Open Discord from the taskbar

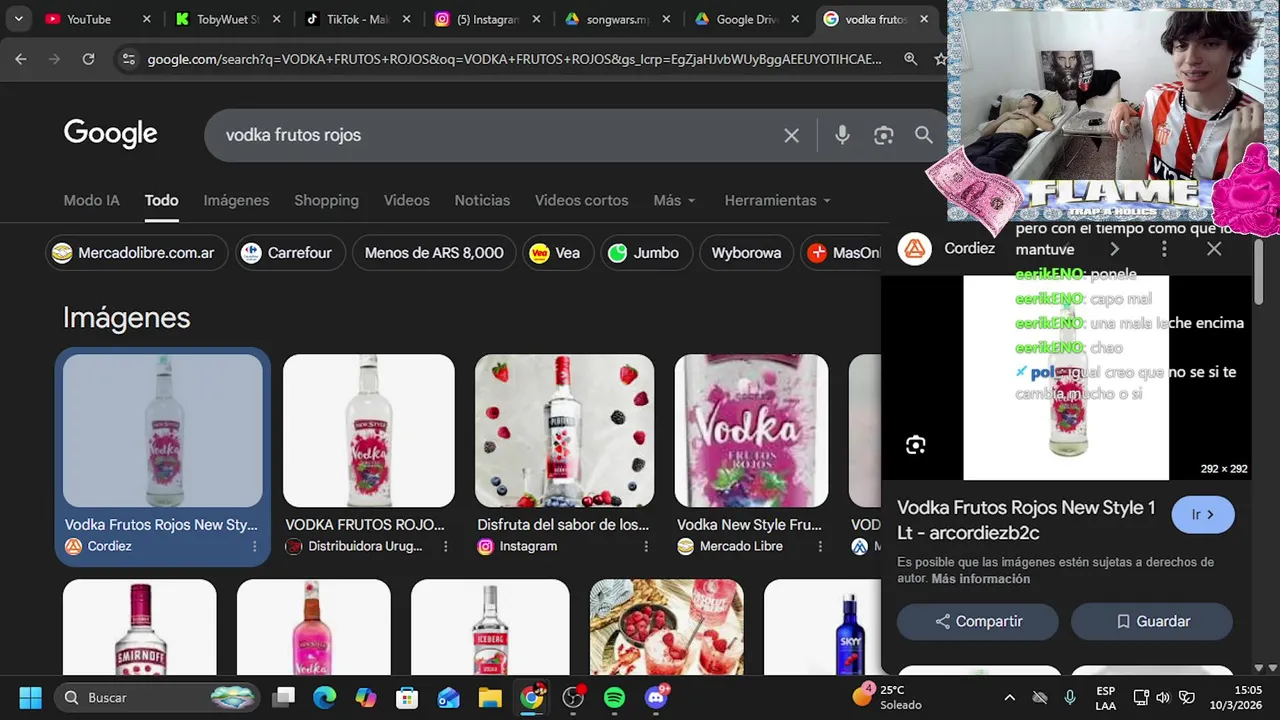pyautogui.click(x=656, y=697)
